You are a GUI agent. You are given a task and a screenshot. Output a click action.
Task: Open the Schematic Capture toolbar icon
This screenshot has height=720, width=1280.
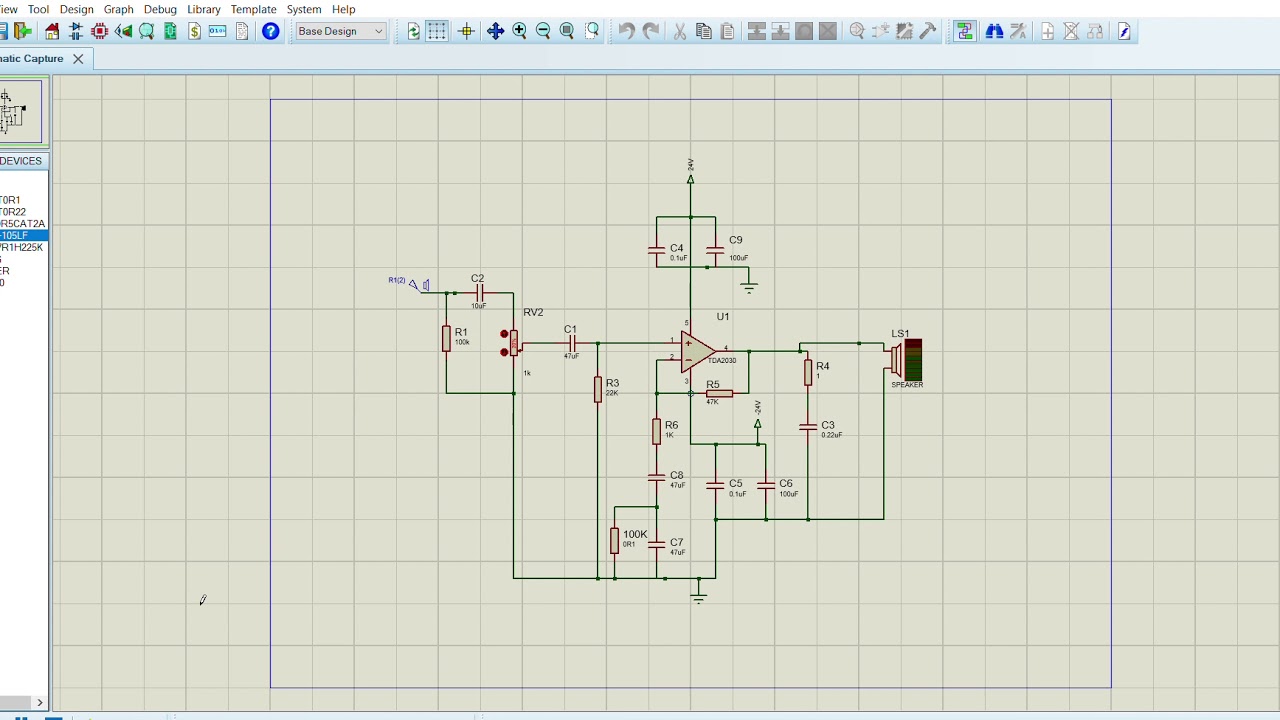76,31
